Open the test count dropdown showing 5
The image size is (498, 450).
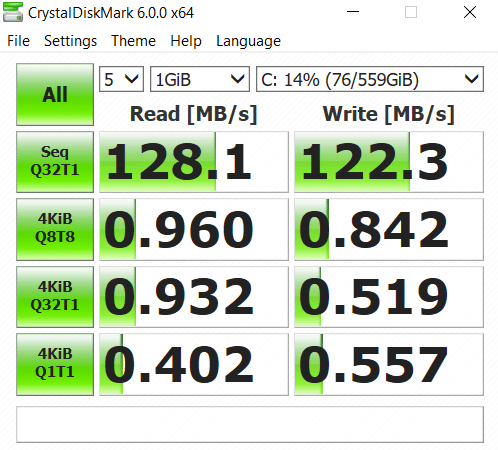tap(121, 79)
